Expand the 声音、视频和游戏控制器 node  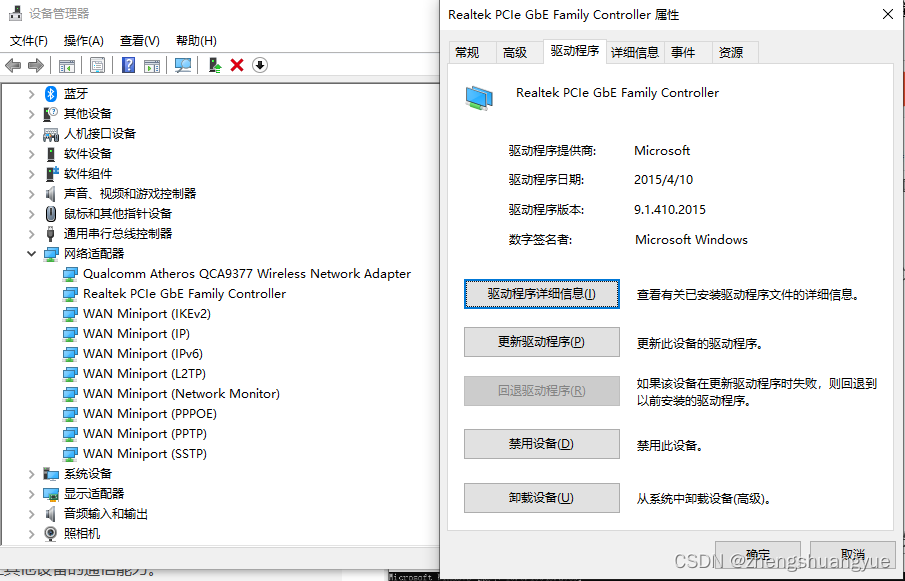[31, 194]
